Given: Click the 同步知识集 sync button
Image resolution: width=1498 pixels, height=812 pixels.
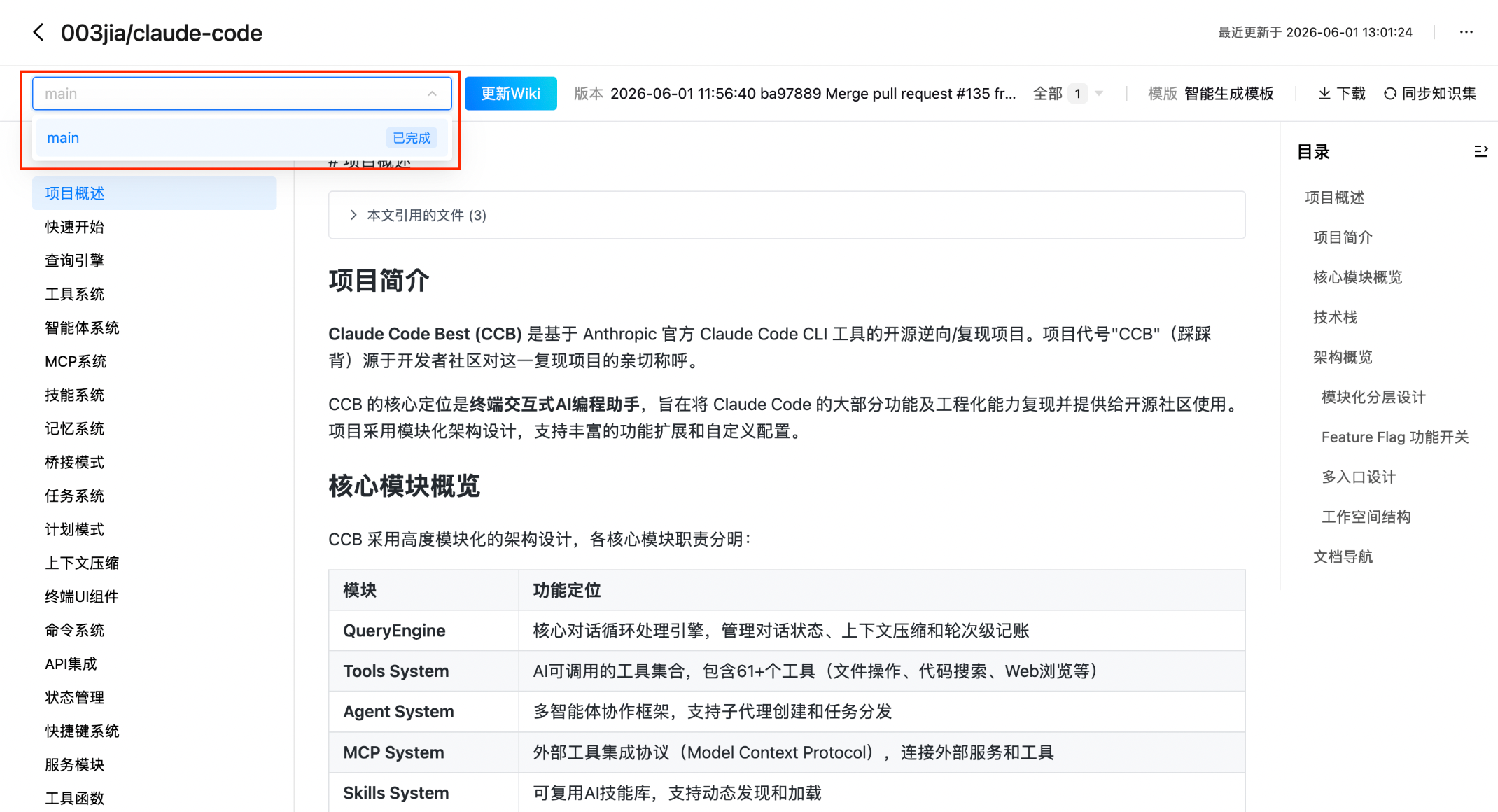Looking at the screenshot, I should [x=1430, y=94].
